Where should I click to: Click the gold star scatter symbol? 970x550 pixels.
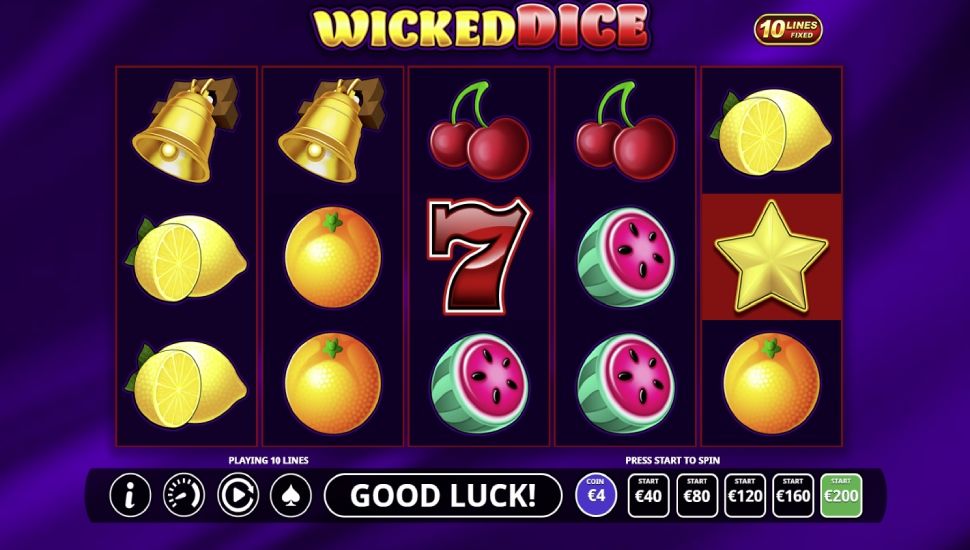coord(771,256)
